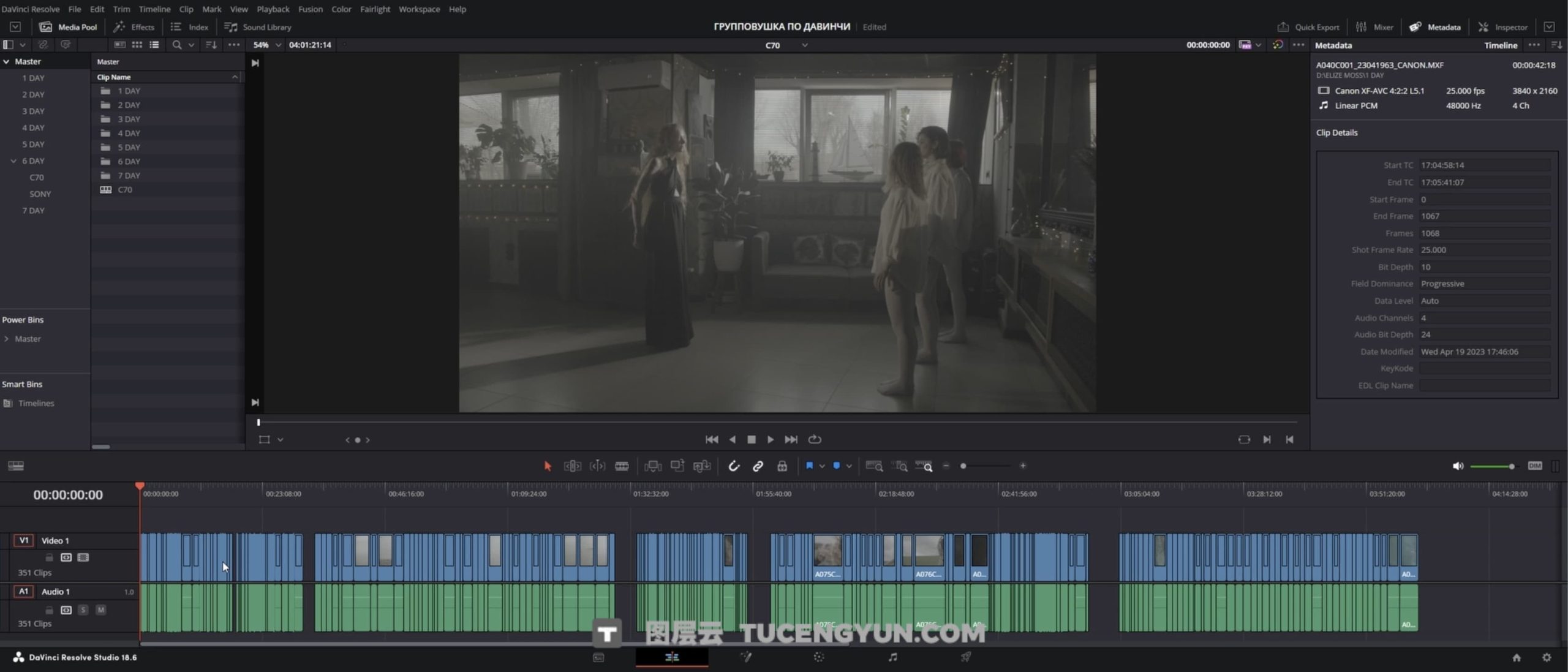Click the blue flag icon

coord(809,466)
